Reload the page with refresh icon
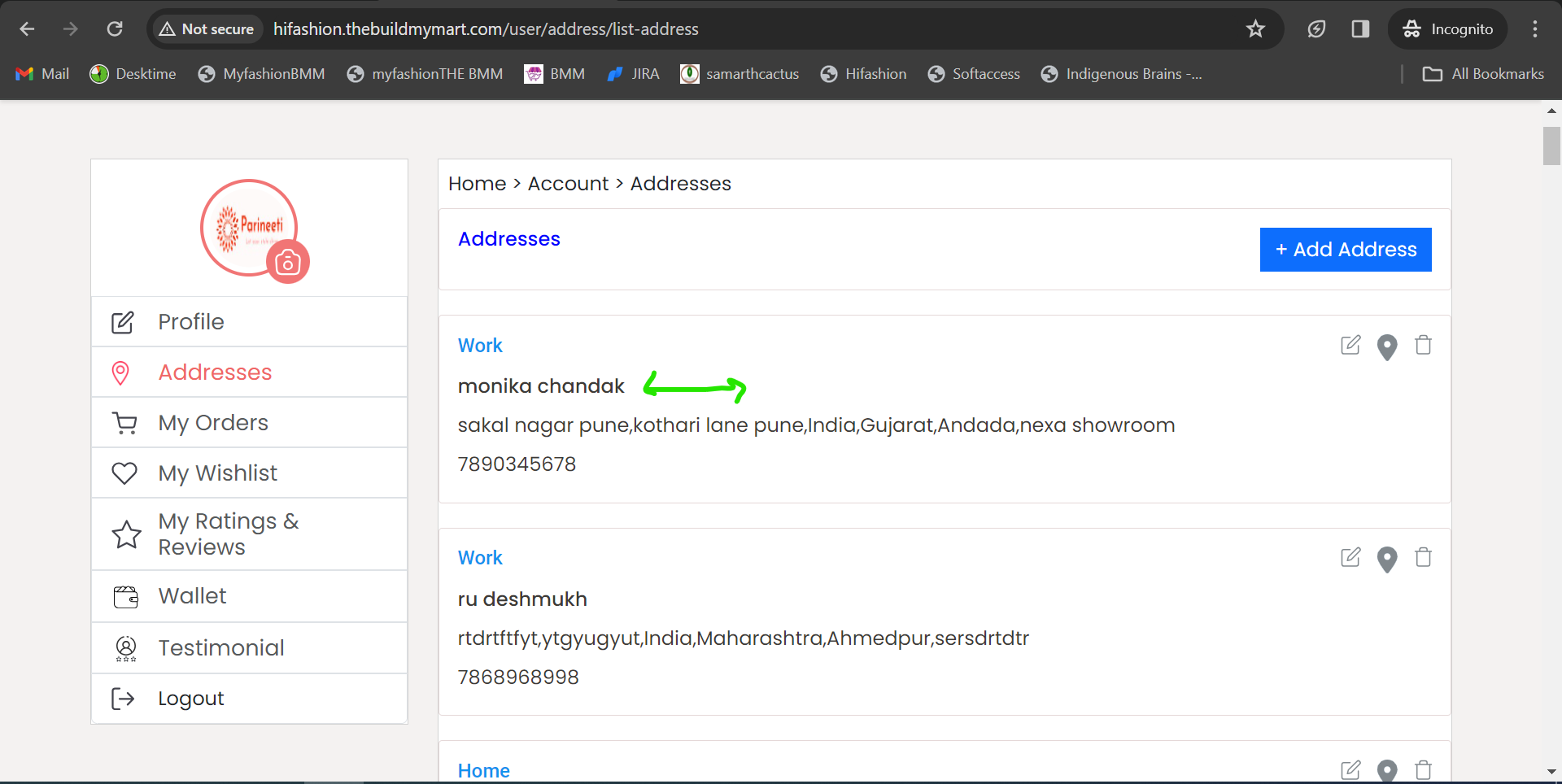1562x784 pixels. coord(115,29)
